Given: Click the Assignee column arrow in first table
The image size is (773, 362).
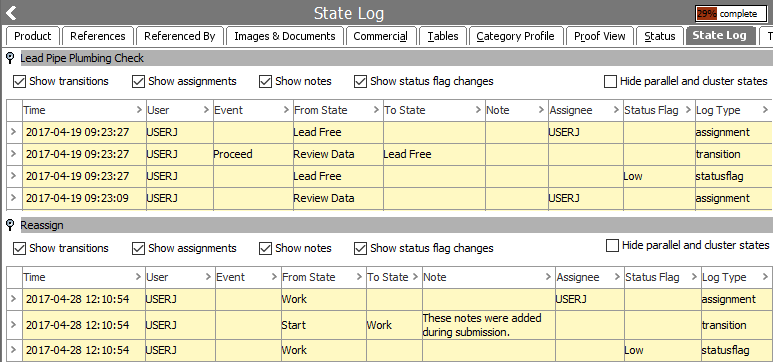Looking at the screenshot, I should point(616,110).
